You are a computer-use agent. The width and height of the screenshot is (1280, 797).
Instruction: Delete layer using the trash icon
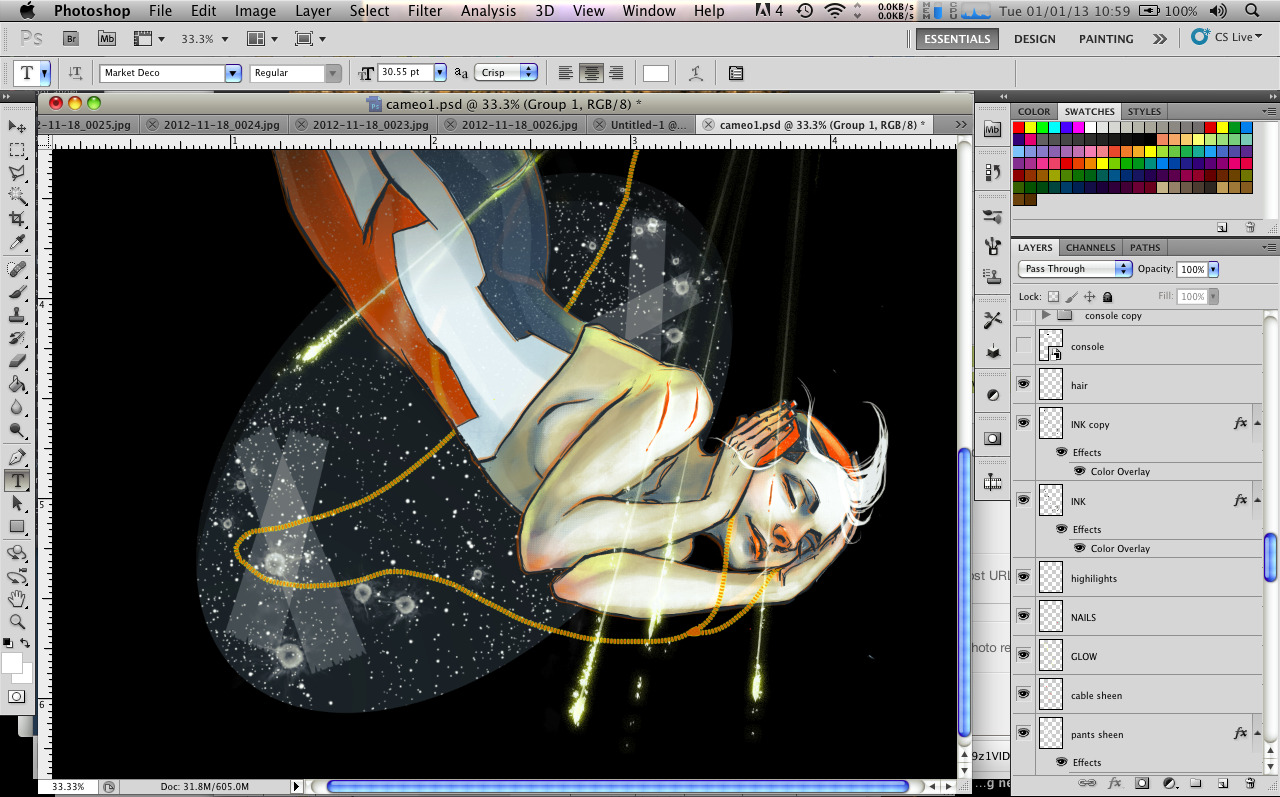click(x=1250, y=783)
